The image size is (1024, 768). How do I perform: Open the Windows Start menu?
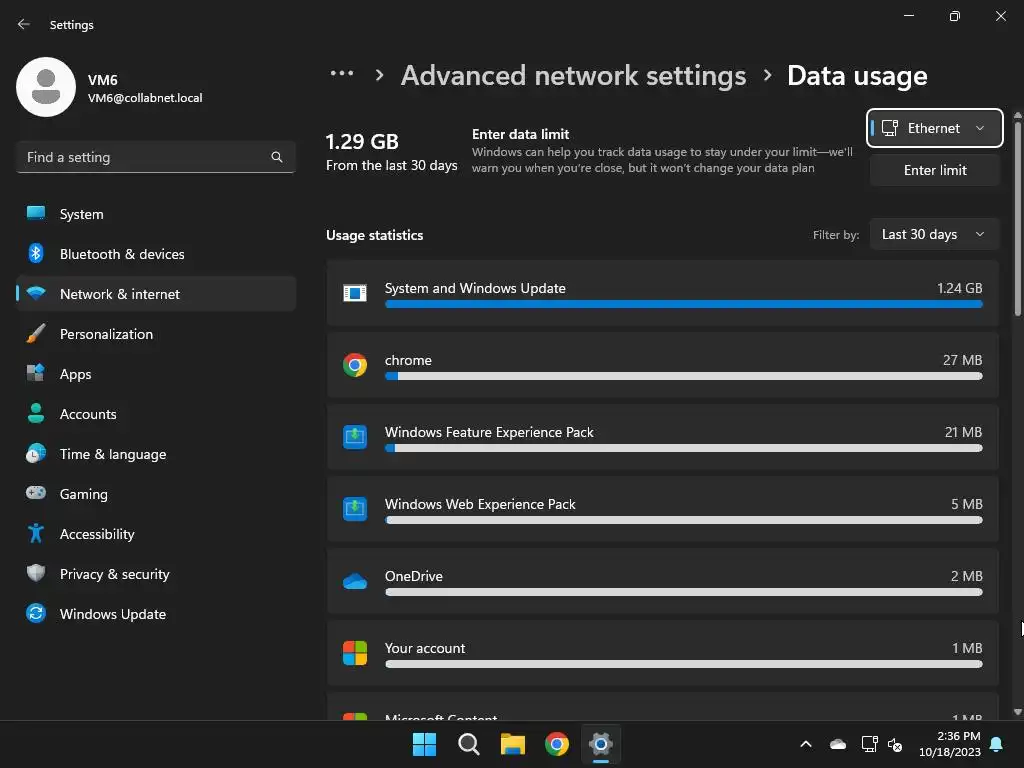(x=424, y=744)
